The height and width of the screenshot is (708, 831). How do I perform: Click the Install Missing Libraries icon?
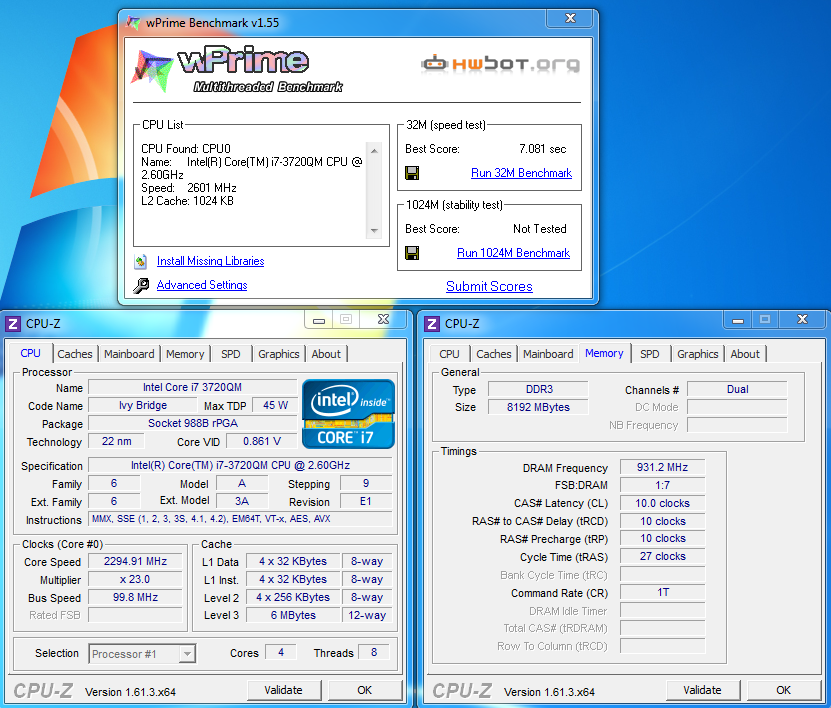coord(140,261)
